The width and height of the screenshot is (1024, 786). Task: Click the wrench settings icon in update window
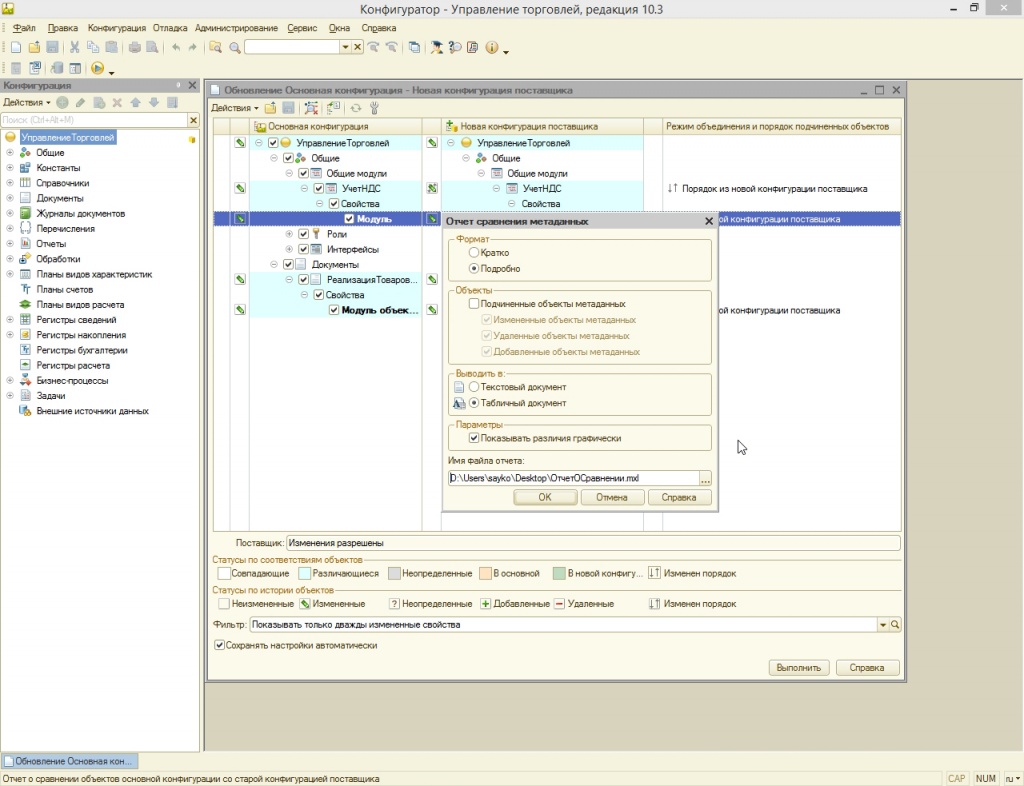tap(374, 108)
